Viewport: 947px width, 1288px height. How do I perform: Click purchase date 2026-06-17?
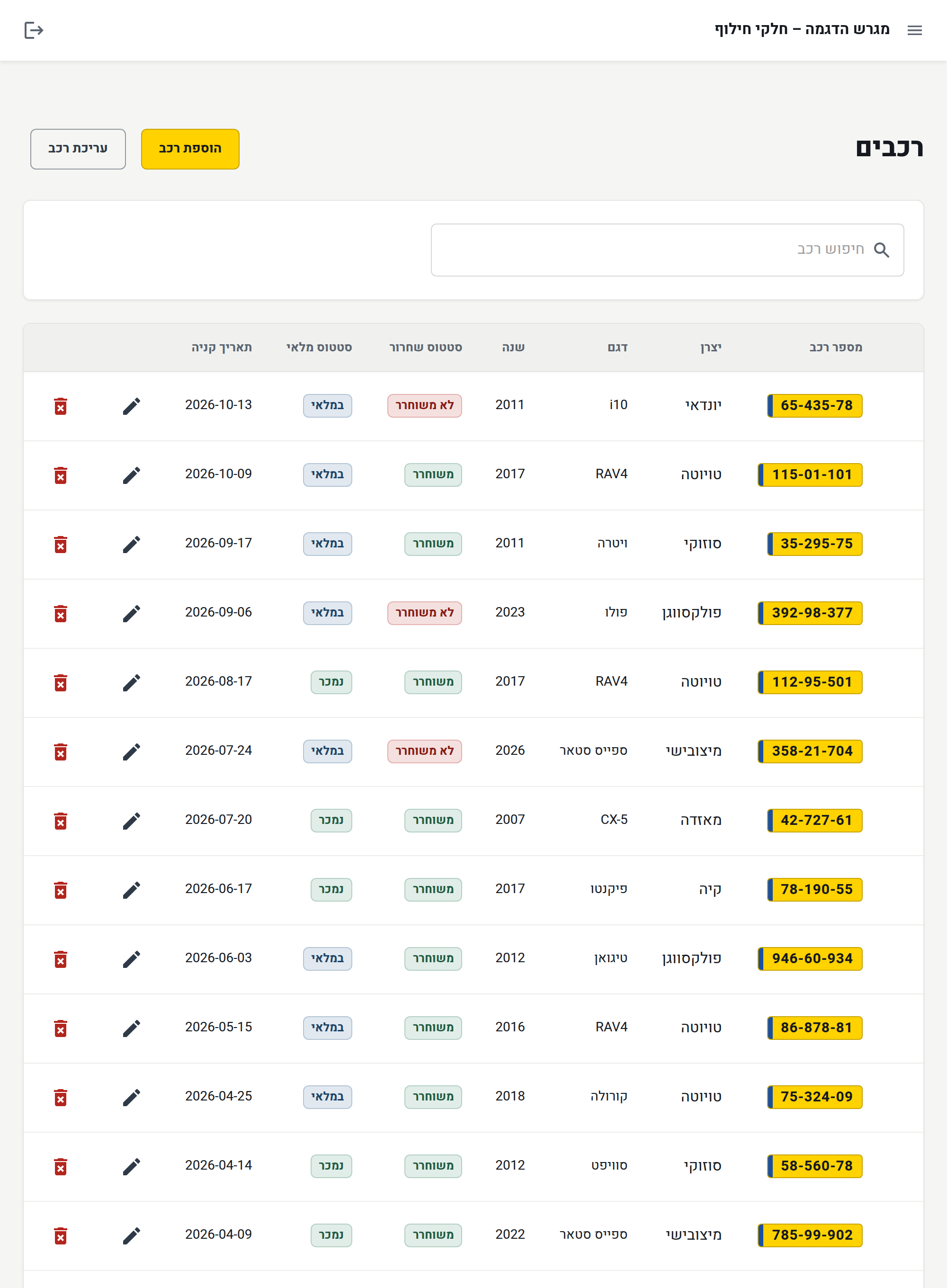pyautogui.click(x=218, y=889)
